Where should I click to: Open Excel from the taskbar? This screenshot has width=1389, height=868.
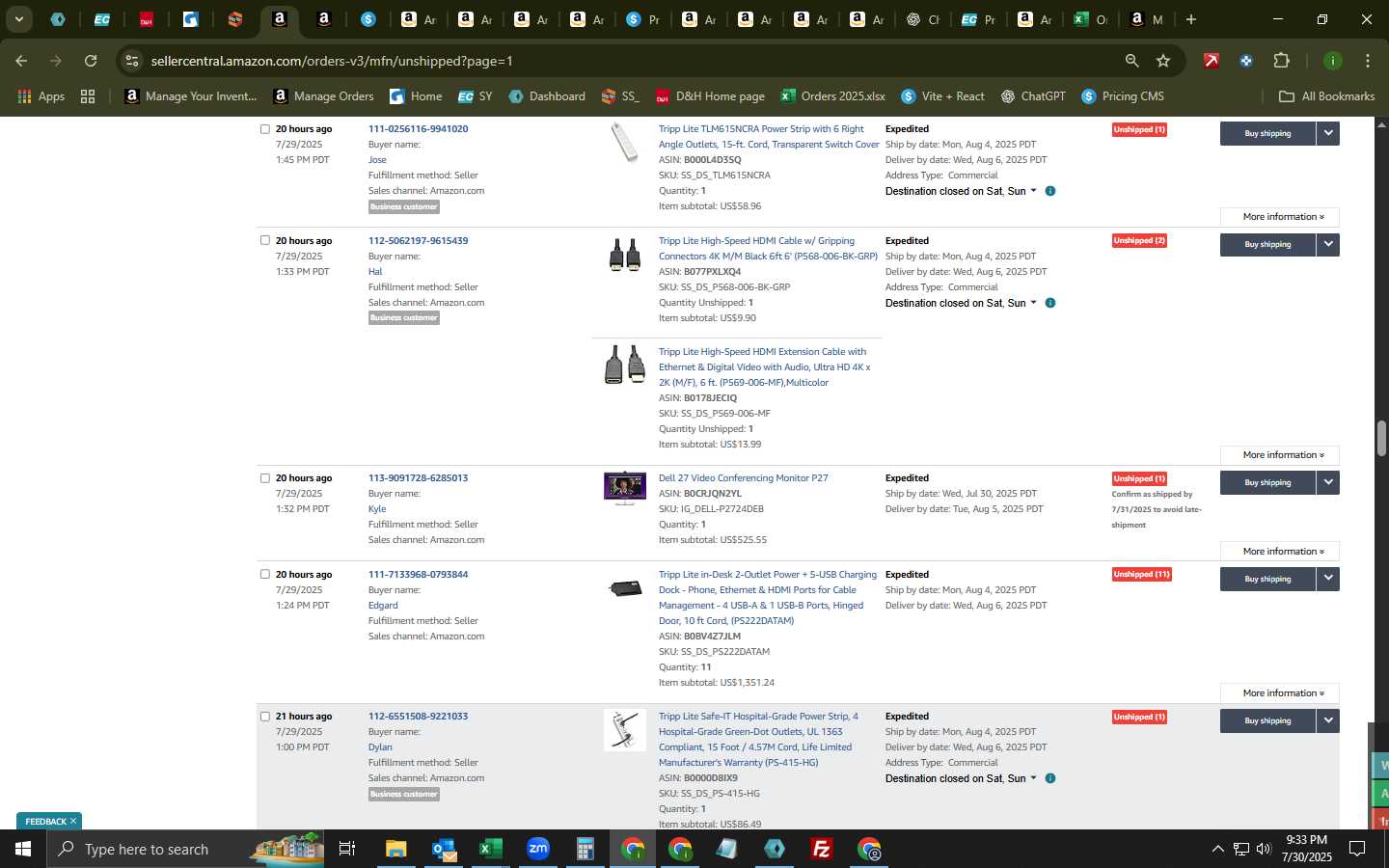[490, 849]
